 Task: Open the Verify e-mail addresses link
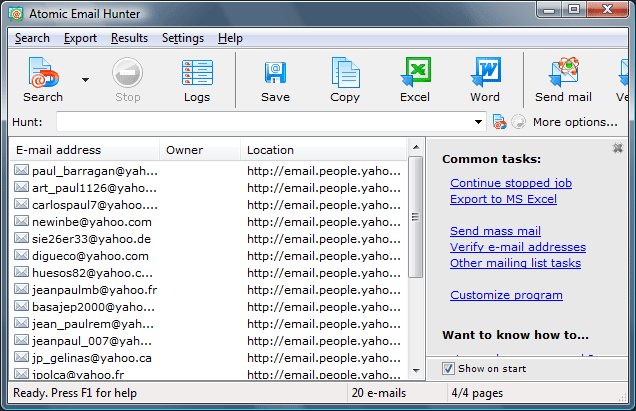click(518, 247)
